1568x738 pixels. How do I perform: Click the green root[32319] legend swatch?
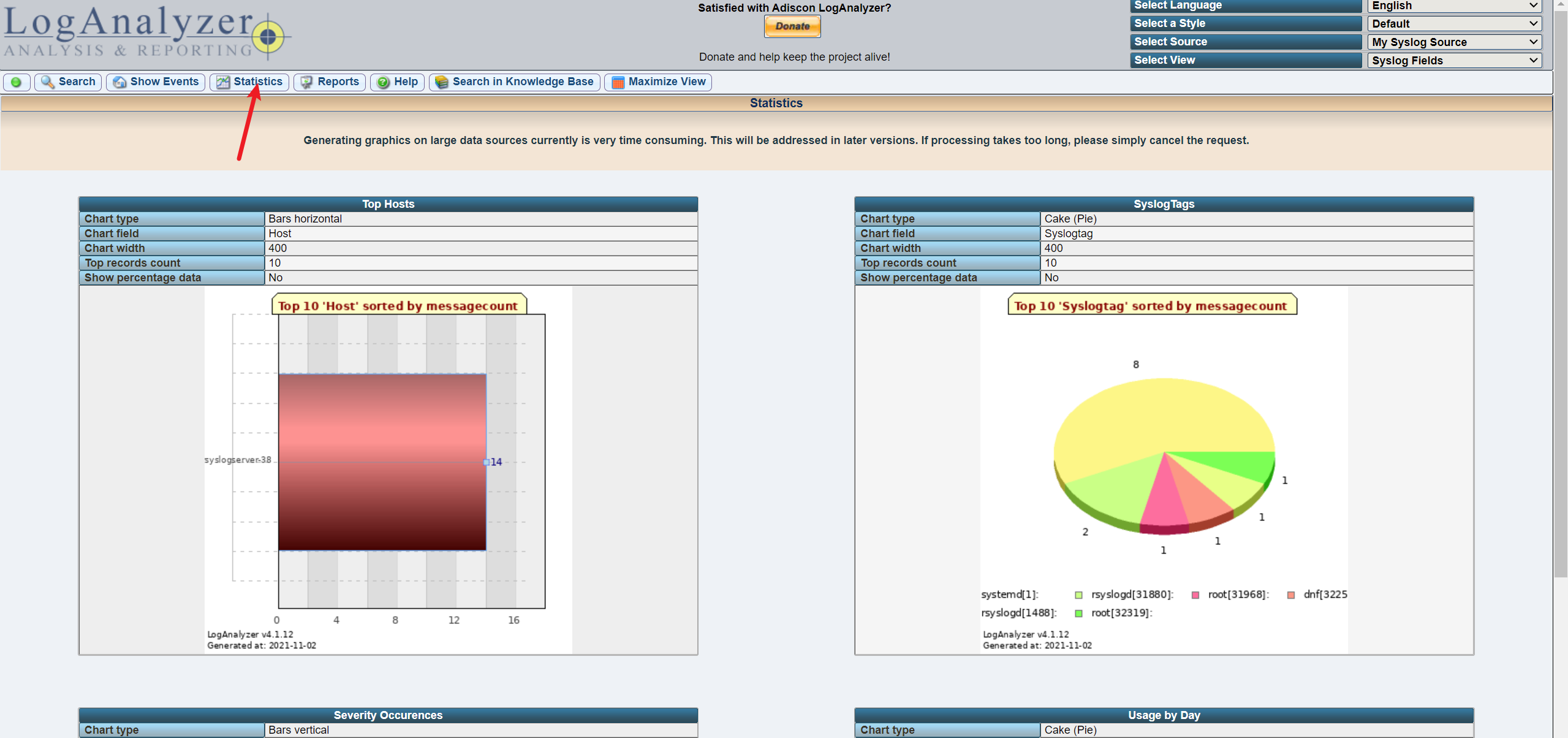[1078, 613]
